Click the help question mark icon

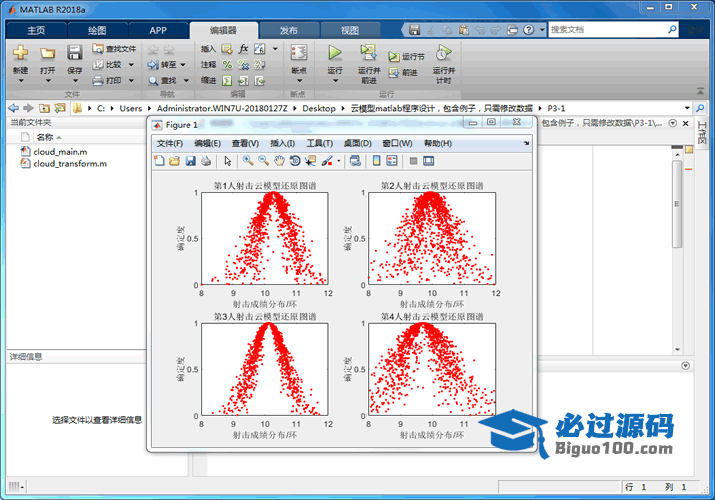(x=528, y=30)
